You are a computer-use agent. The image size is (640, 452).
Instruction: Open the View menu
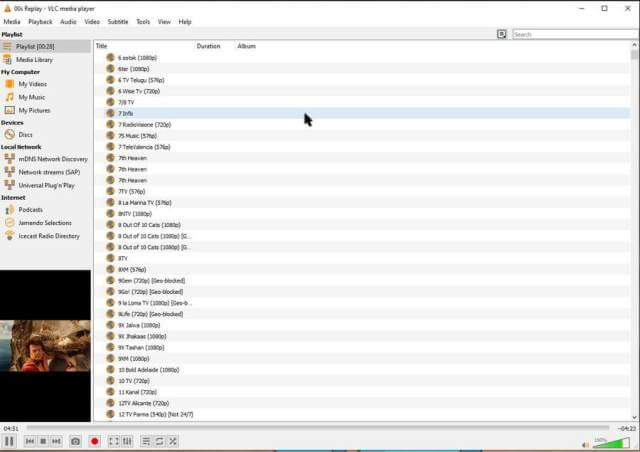pos(164,22)
